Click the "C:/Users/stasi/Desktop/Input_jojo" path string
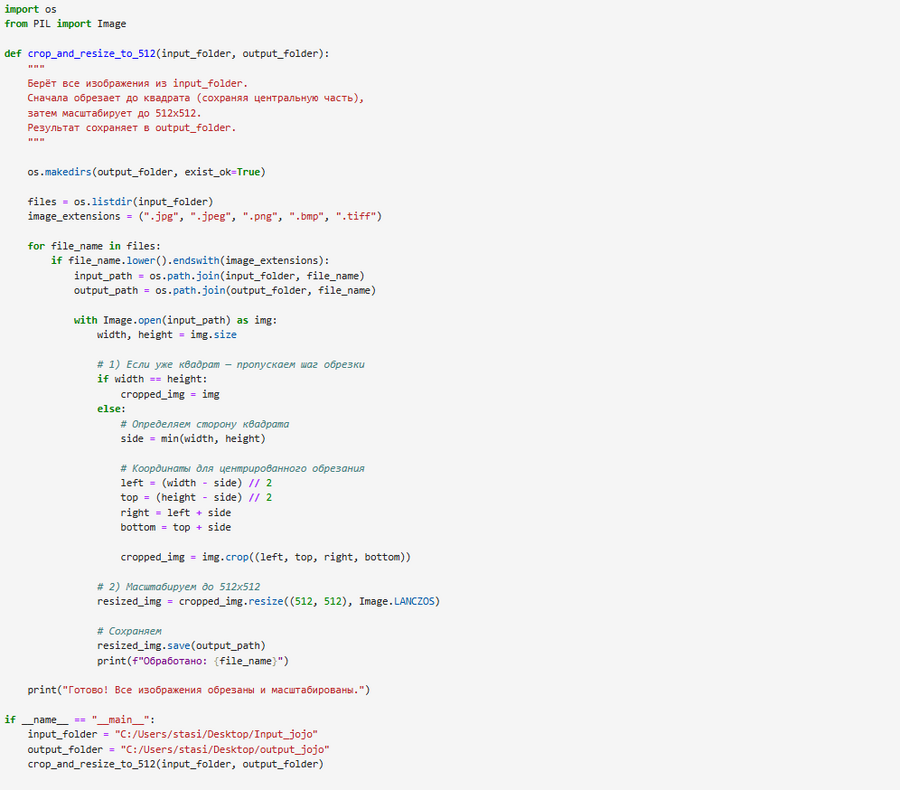The width and height of the screenshot is (900, 790). click(217, 734)
